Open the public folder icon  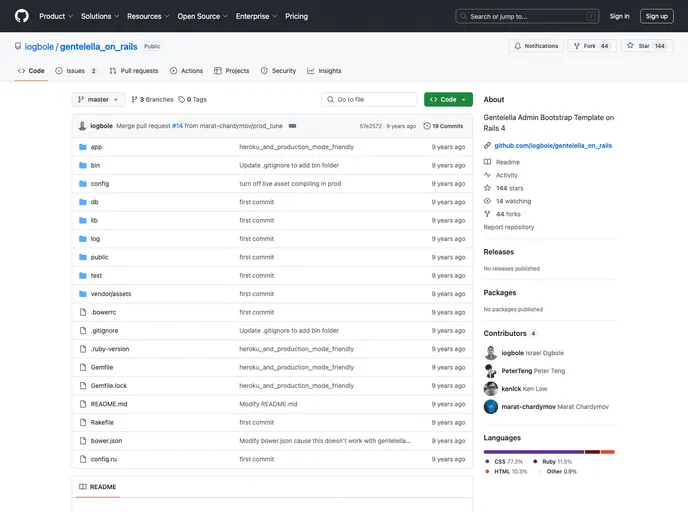(x=82, y=258)
